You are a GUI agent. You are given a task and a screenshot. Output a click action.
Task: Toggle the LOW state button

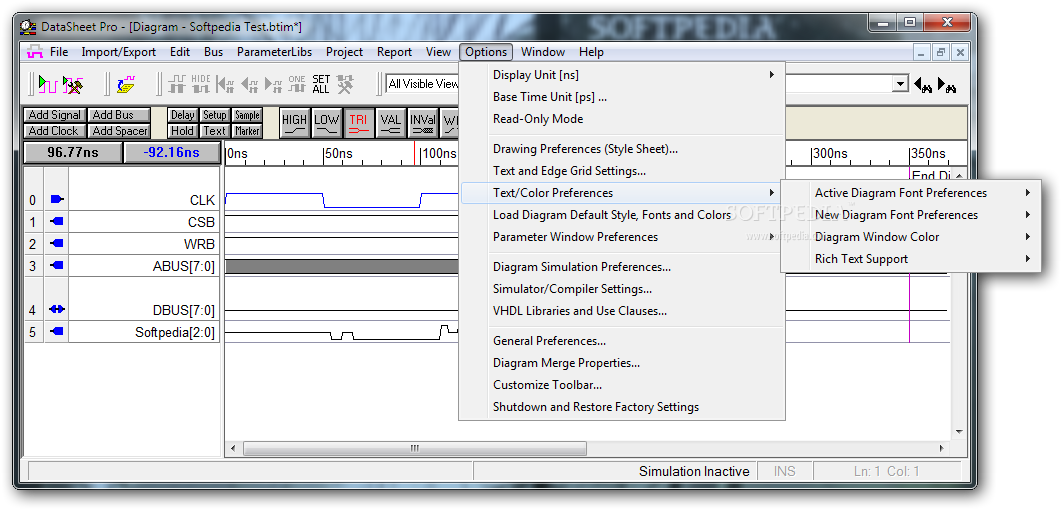pos(326,123)
